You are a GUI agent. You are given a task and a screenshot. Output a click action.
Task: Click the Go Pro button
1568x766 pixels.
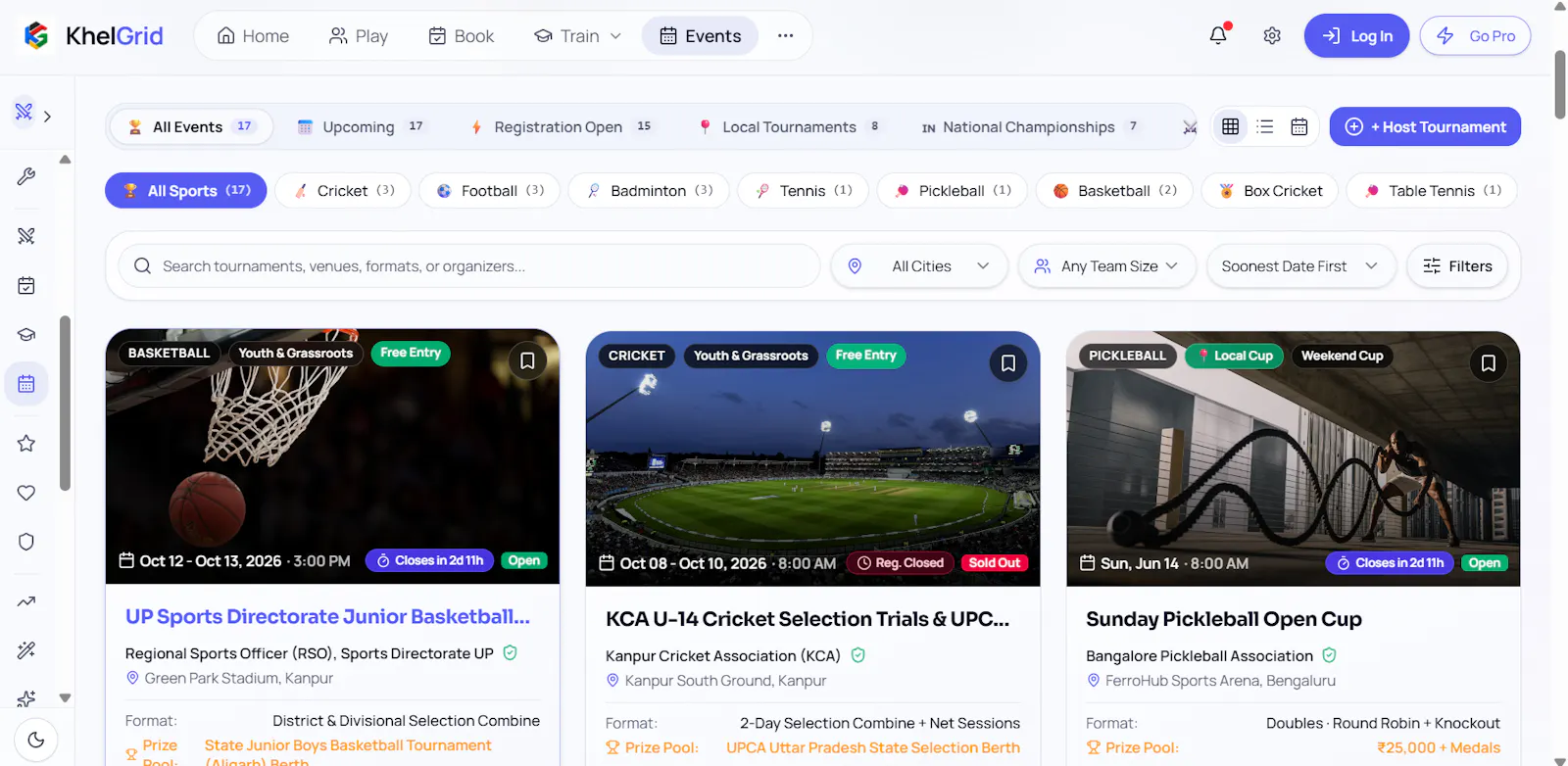point(1475,36)
